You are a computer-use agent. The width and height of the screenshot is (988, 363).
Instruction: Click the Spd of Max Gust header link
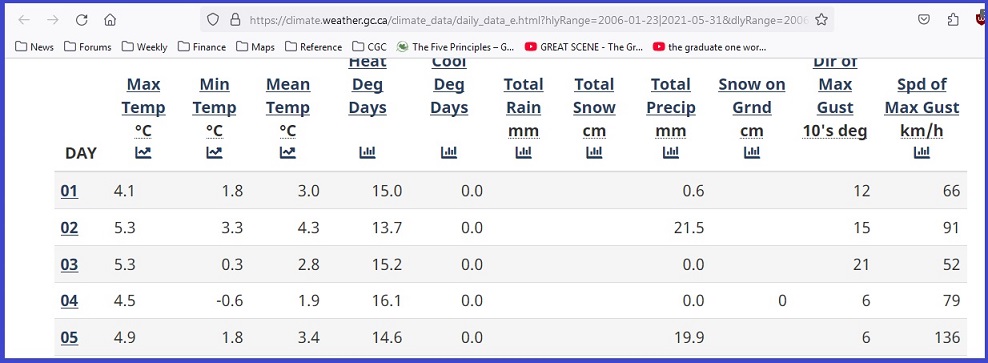click(922, 96)
